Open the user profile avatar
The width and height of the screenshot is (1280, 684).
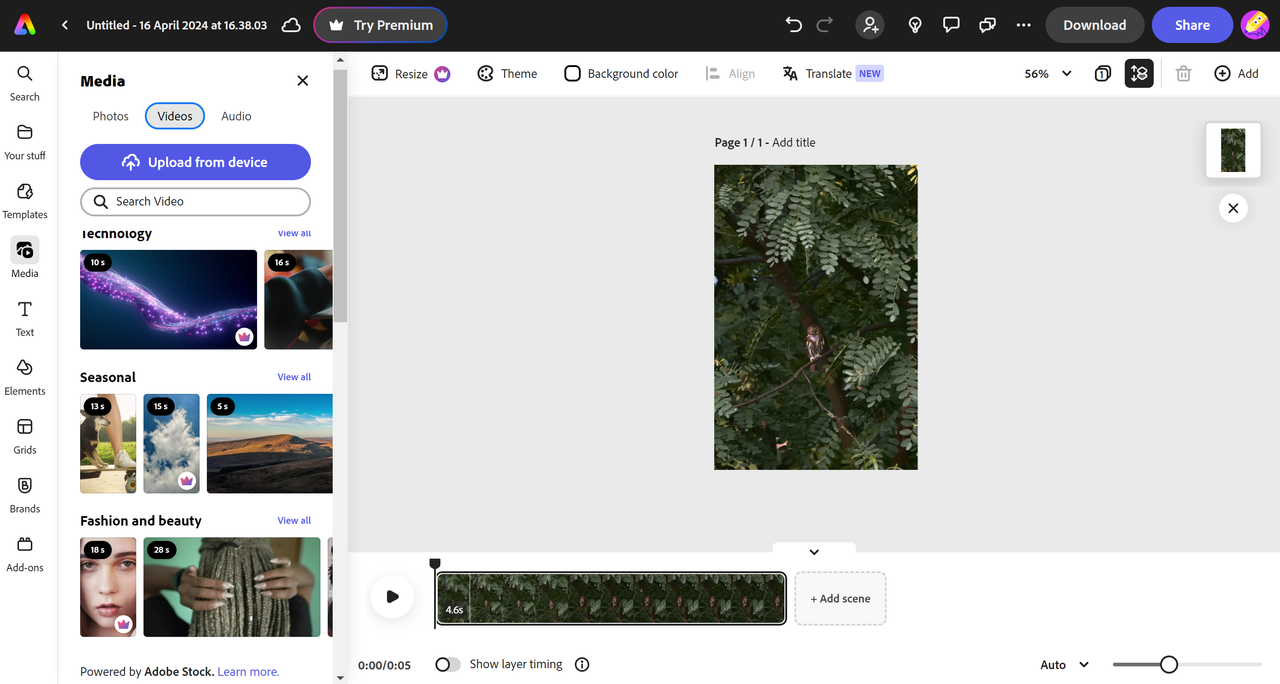coord(1255,25)
